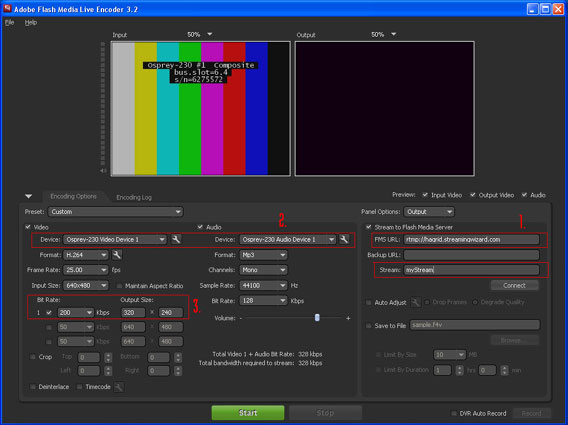
Task: Click the volume plus end
Action: tap(348, 318)
